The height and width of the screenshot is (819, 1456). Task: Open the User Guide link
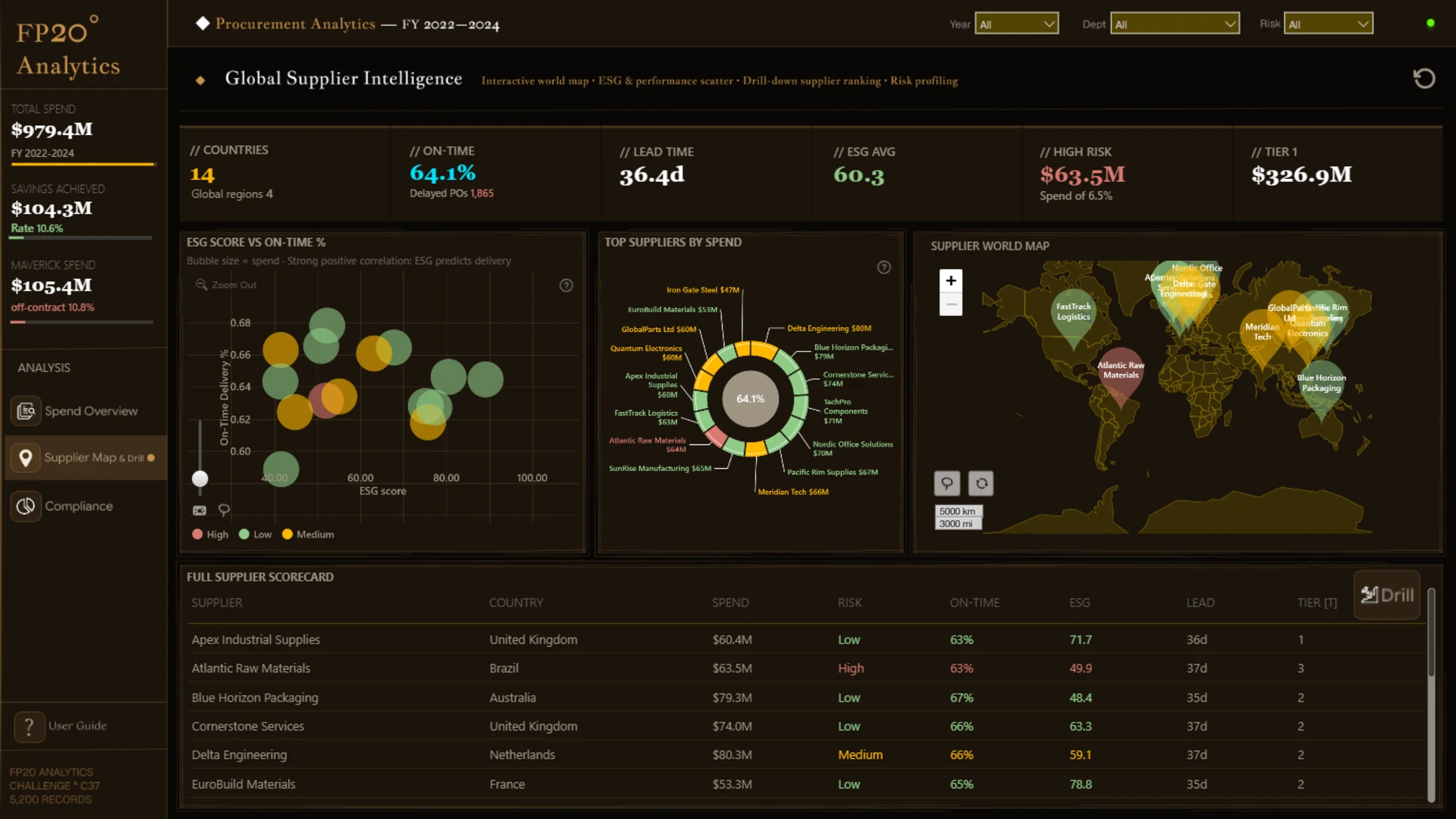click(77, 726)
